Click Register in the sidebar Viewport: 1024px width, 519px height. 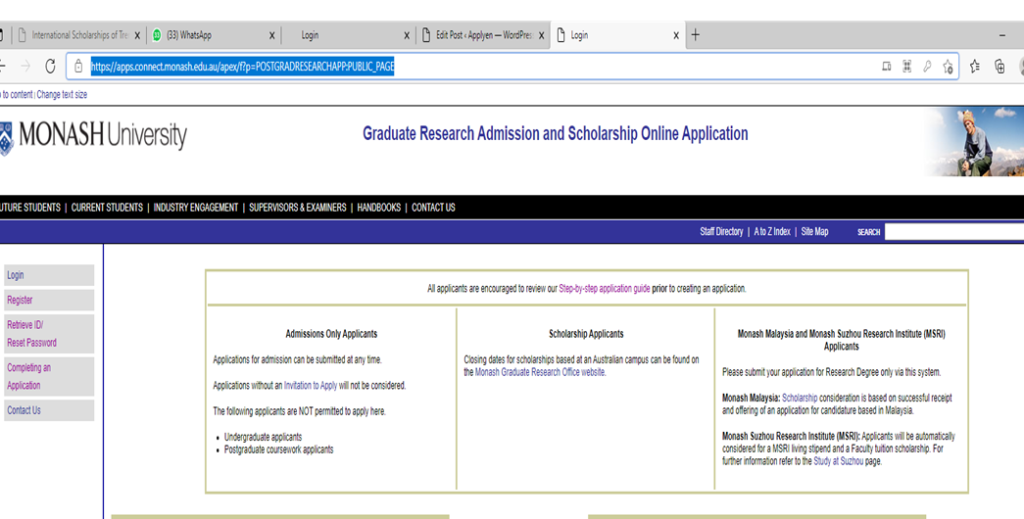[x=49, y=300]
